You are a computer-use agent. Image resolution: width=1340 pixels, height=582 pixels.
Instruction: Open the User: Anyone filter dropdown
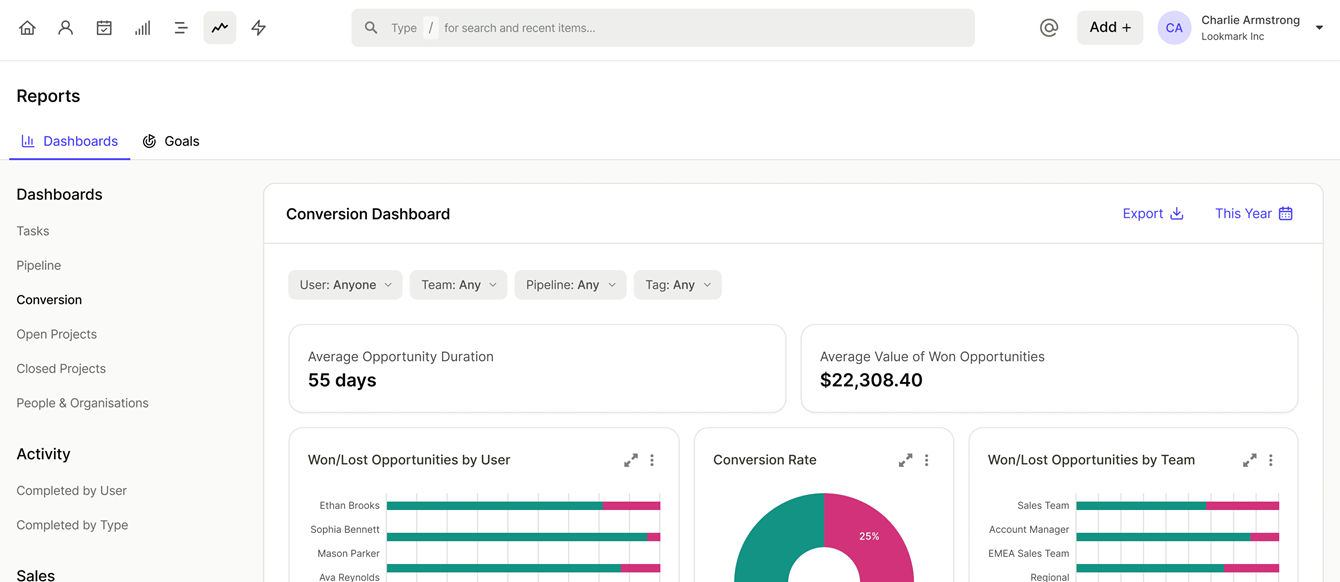pyautogui.click(x=345, y=285)
